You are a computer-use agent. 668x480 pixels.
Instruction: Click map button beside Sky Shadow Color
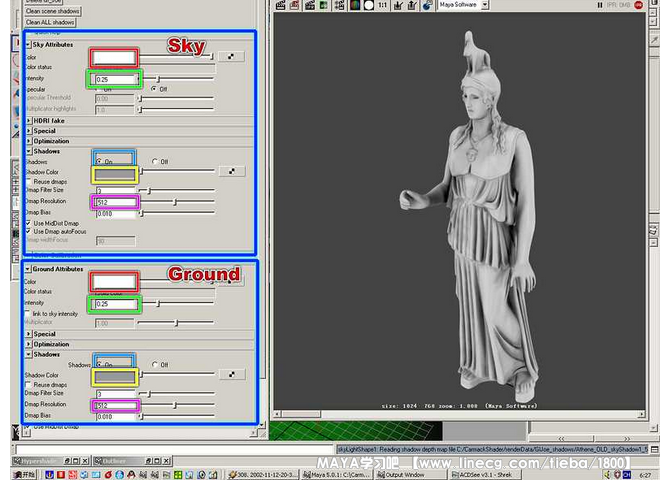(x=231, y=171)
